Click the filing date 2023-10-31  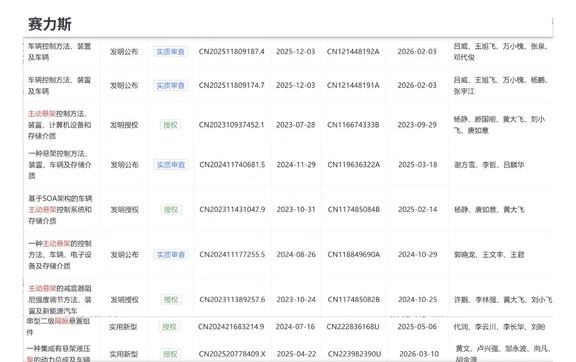(x=296, y=209)
